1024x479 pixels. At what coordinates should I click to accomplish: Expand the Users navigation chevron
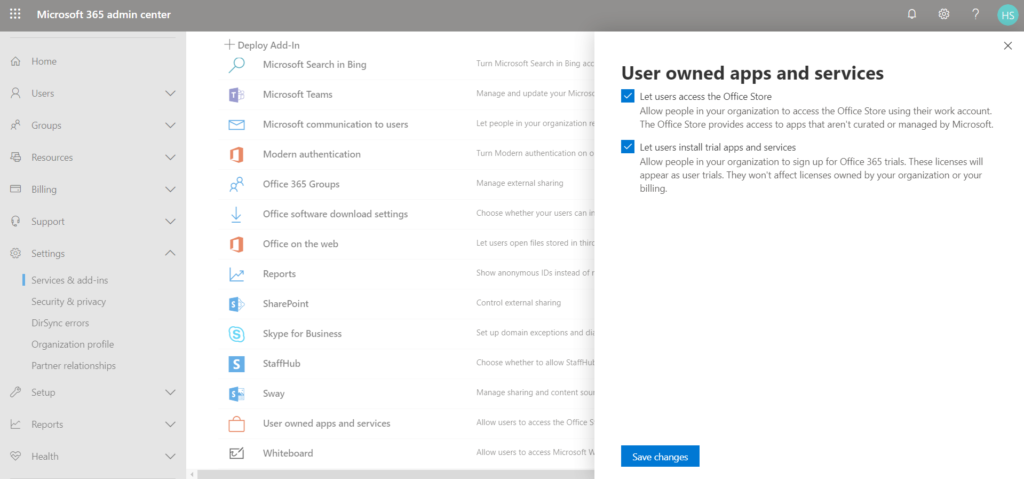[x=170, y=93]
